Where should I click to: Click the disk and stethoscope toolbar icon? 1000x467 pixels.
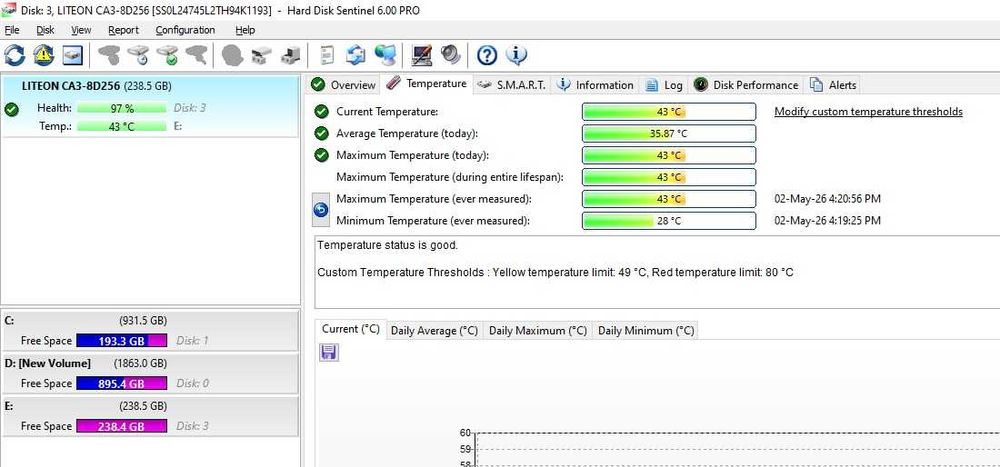point(109,56)
